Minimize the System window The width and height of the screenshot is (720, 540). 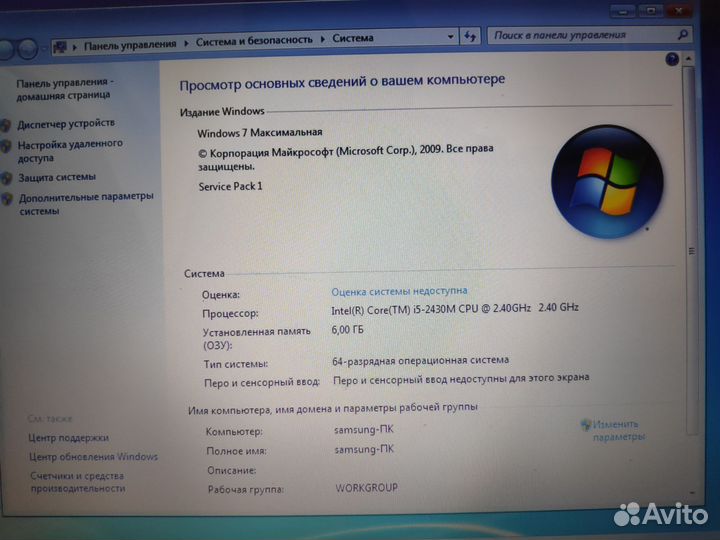tap(623, 11)
